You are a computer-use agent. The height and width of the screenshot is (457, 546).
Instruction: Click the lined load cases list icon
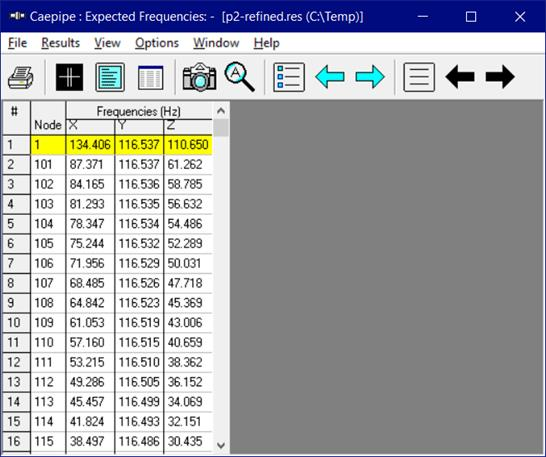(419, 77)
